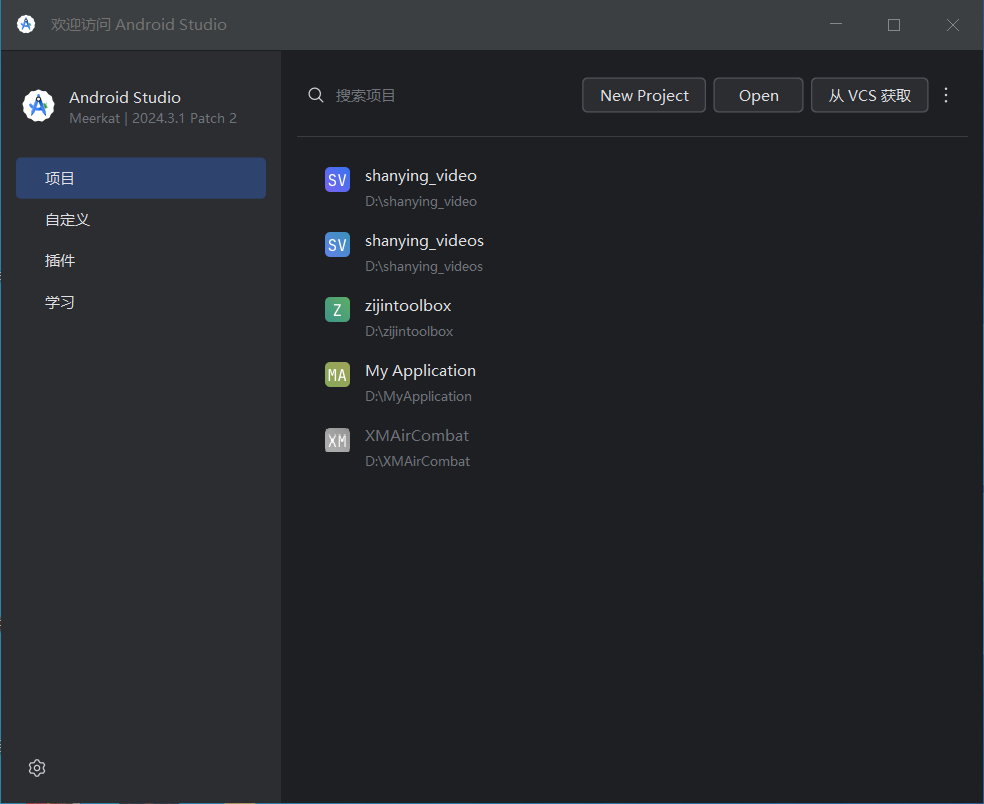This screenshot has height=804, width=984.
Task: Click the SV icon for shanying_video project
Action: (337, 180)
